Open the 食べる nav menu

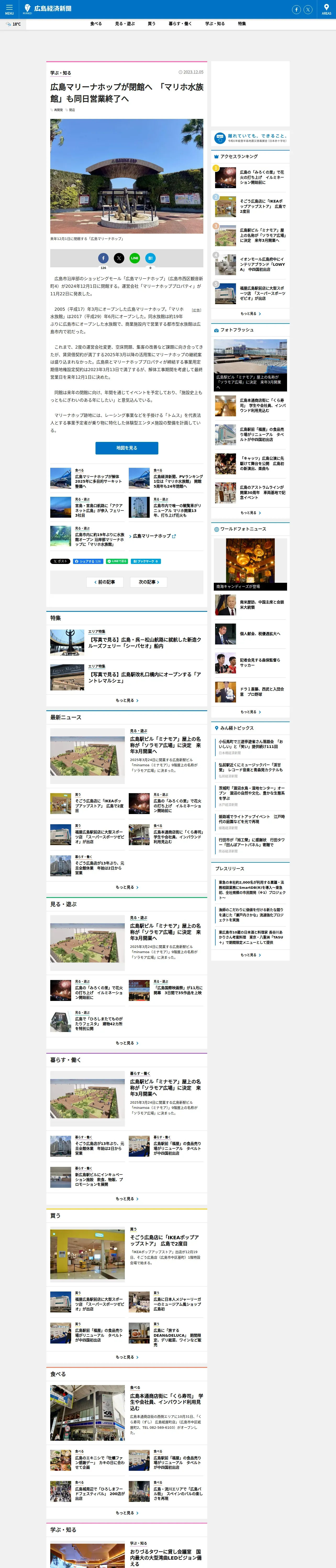click(96, 24)
